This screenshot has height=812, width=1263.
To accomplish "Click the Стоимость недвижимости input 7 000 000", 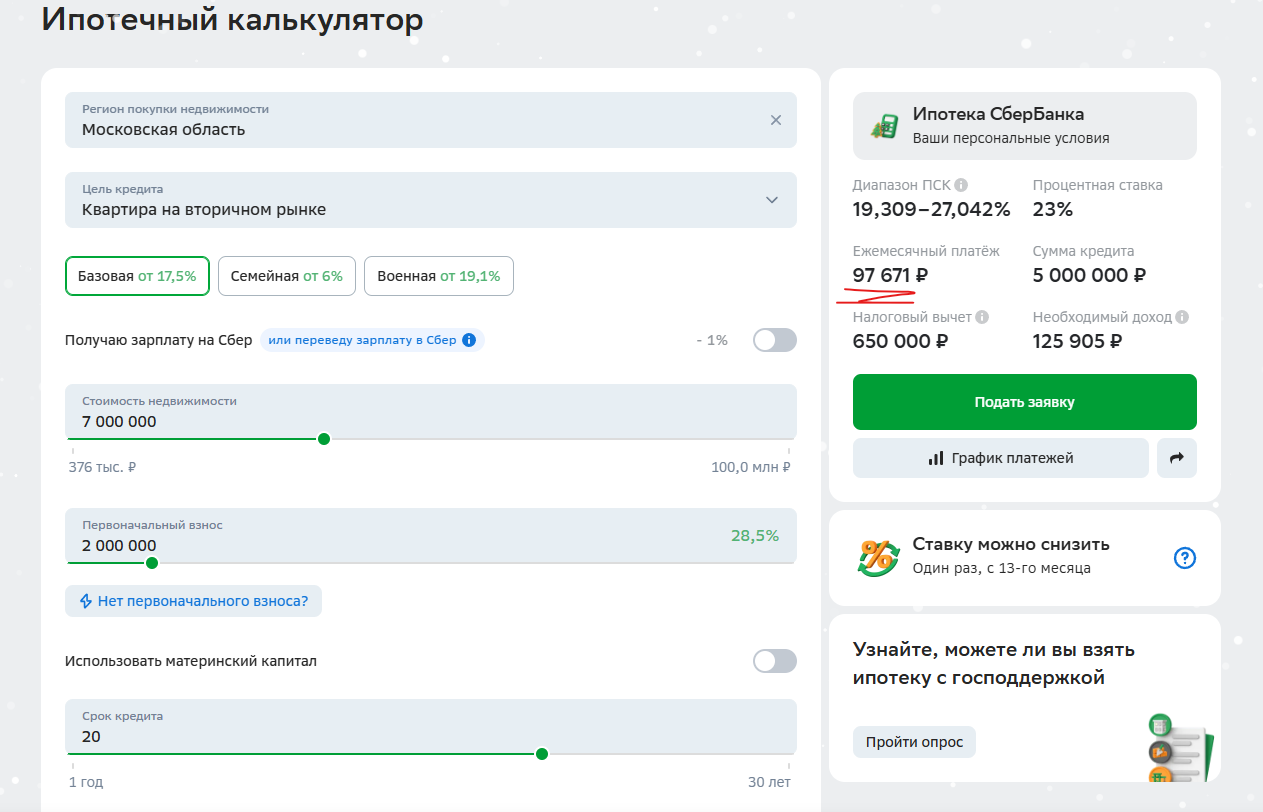I will [431, 412].
